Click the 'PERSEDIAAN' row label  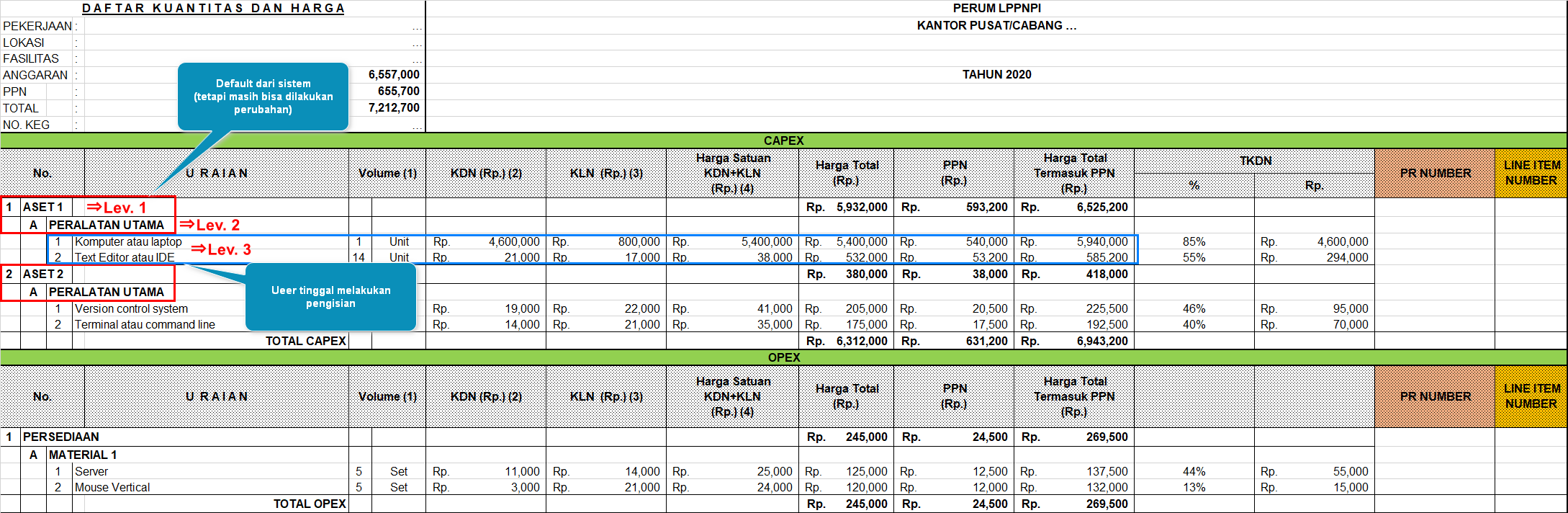tap(61, 437)
